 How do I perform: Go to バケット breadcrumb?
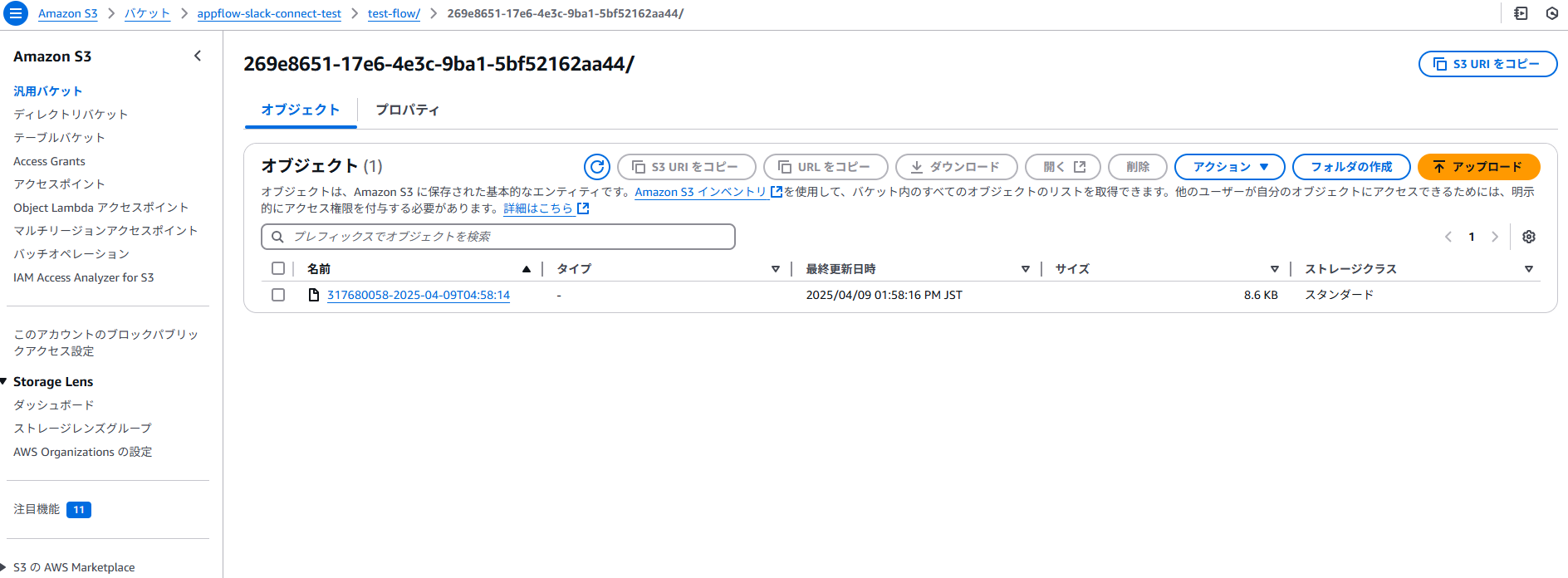(x=147, y=13)
